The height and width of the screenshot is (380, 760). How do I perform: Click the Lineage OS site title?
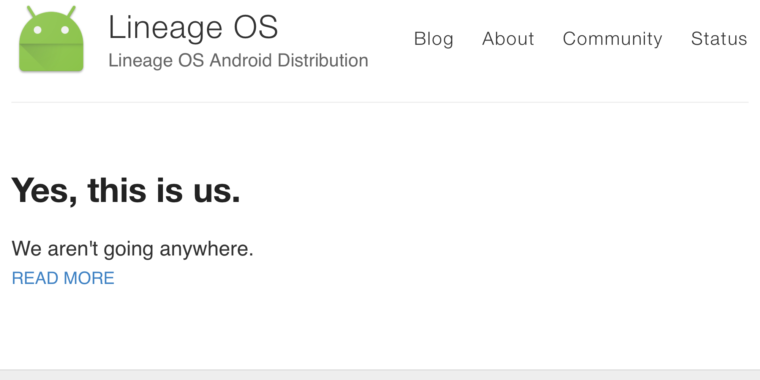(193, 27)
